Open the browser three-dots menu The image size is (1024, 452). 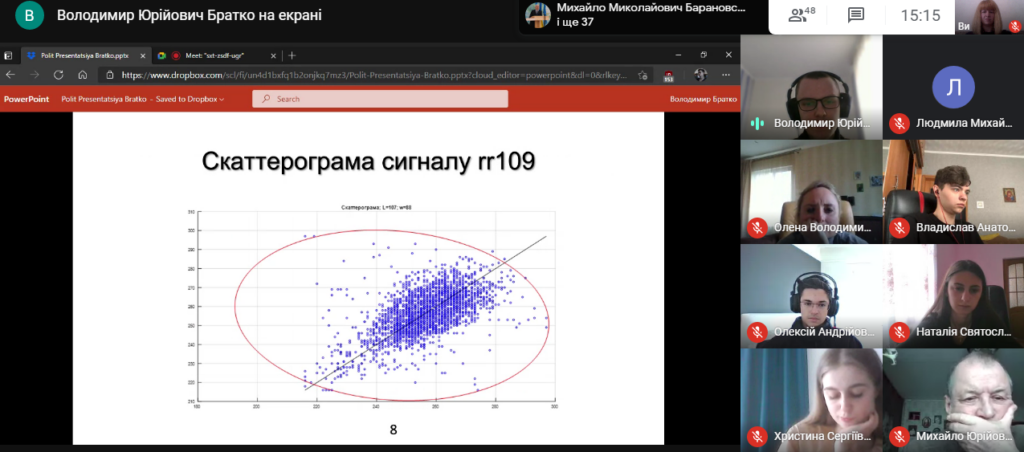click(726, 74)
